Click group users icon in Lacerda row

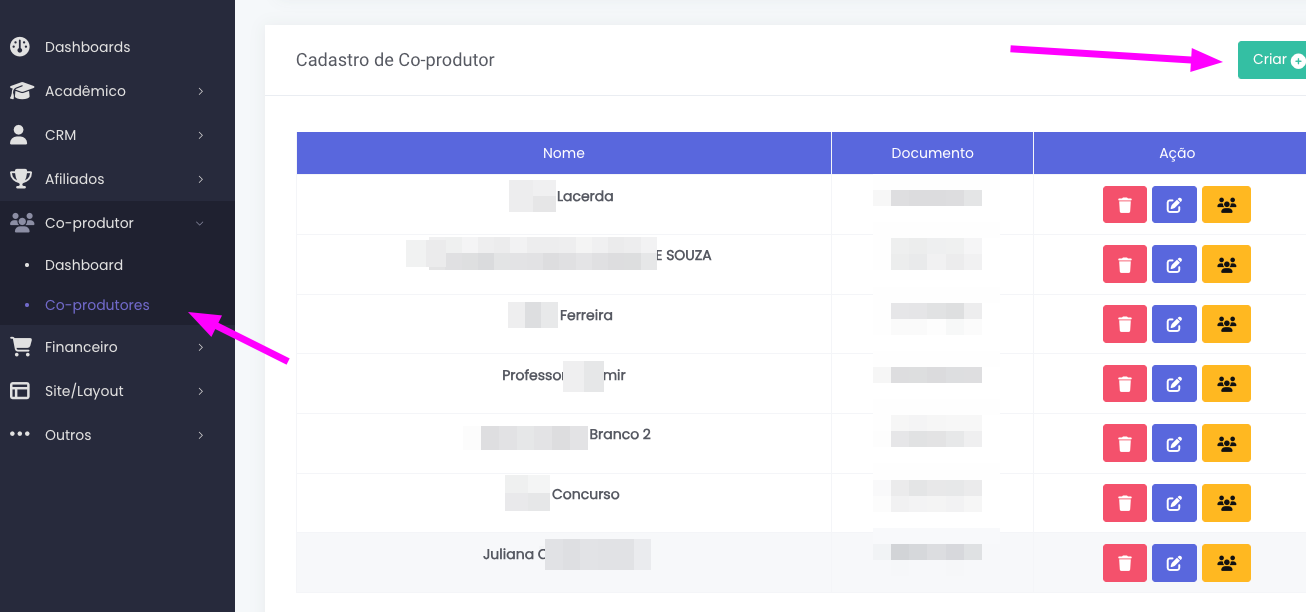click(x=1226, y=205)
